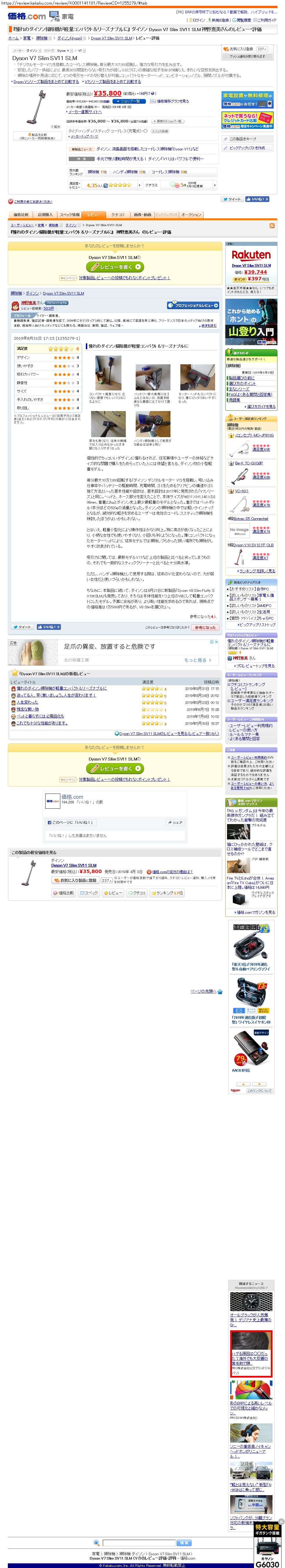Open the 山登り入門 advertisement banner
Viewport: 285px width, 1568px height.
coord(251,322)
